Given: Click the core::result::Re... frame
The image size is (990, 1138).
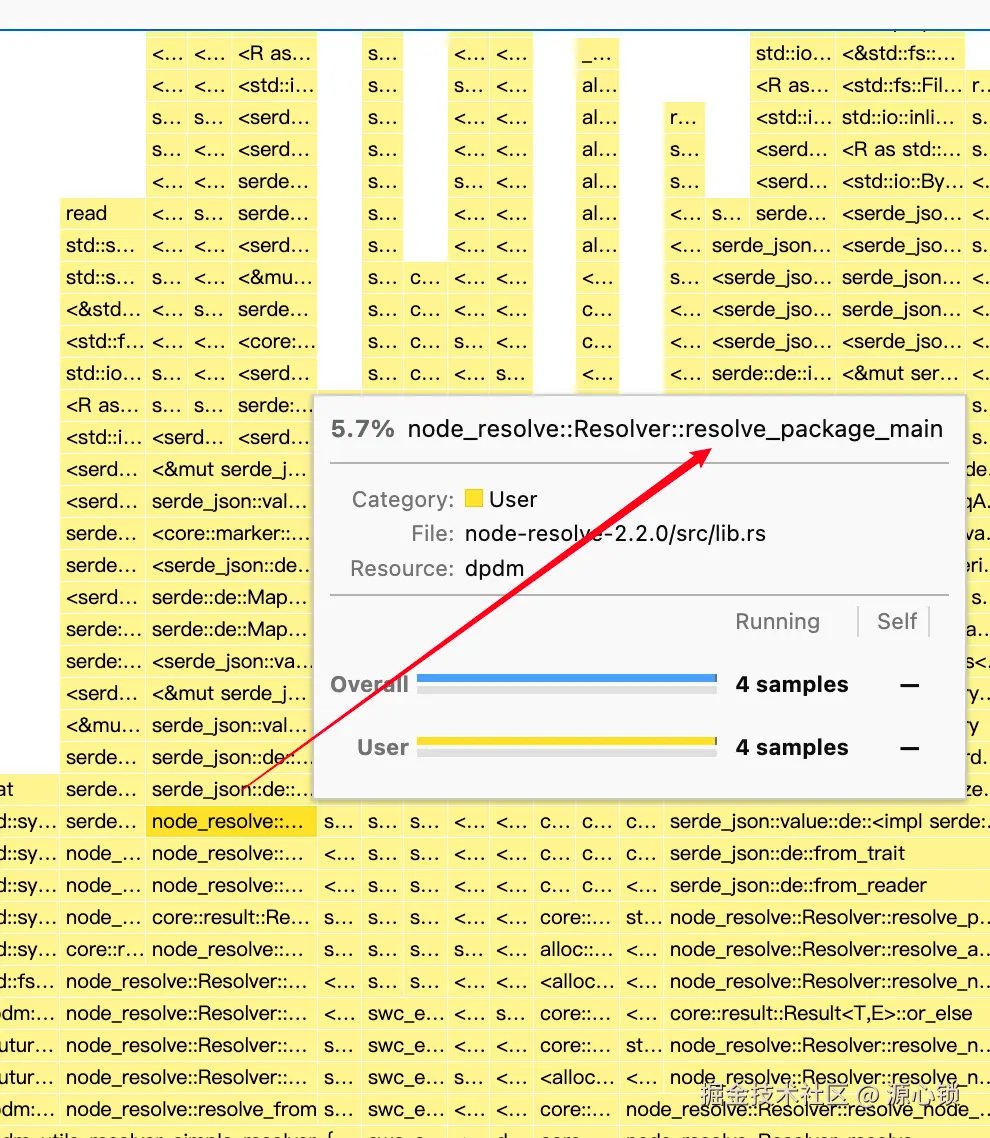Looking at the screenshot, I should click(x=231, y=917).
